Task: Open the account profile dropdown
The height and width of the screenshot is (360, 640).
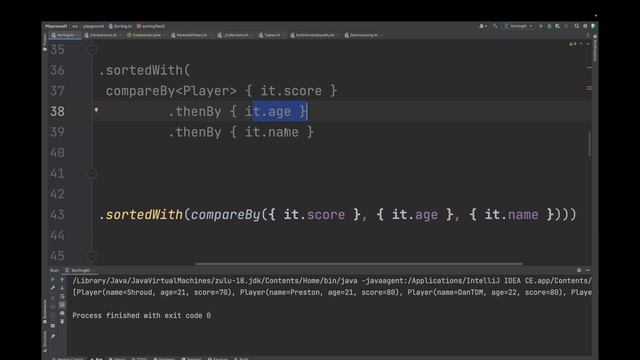Action: (483, 26)
